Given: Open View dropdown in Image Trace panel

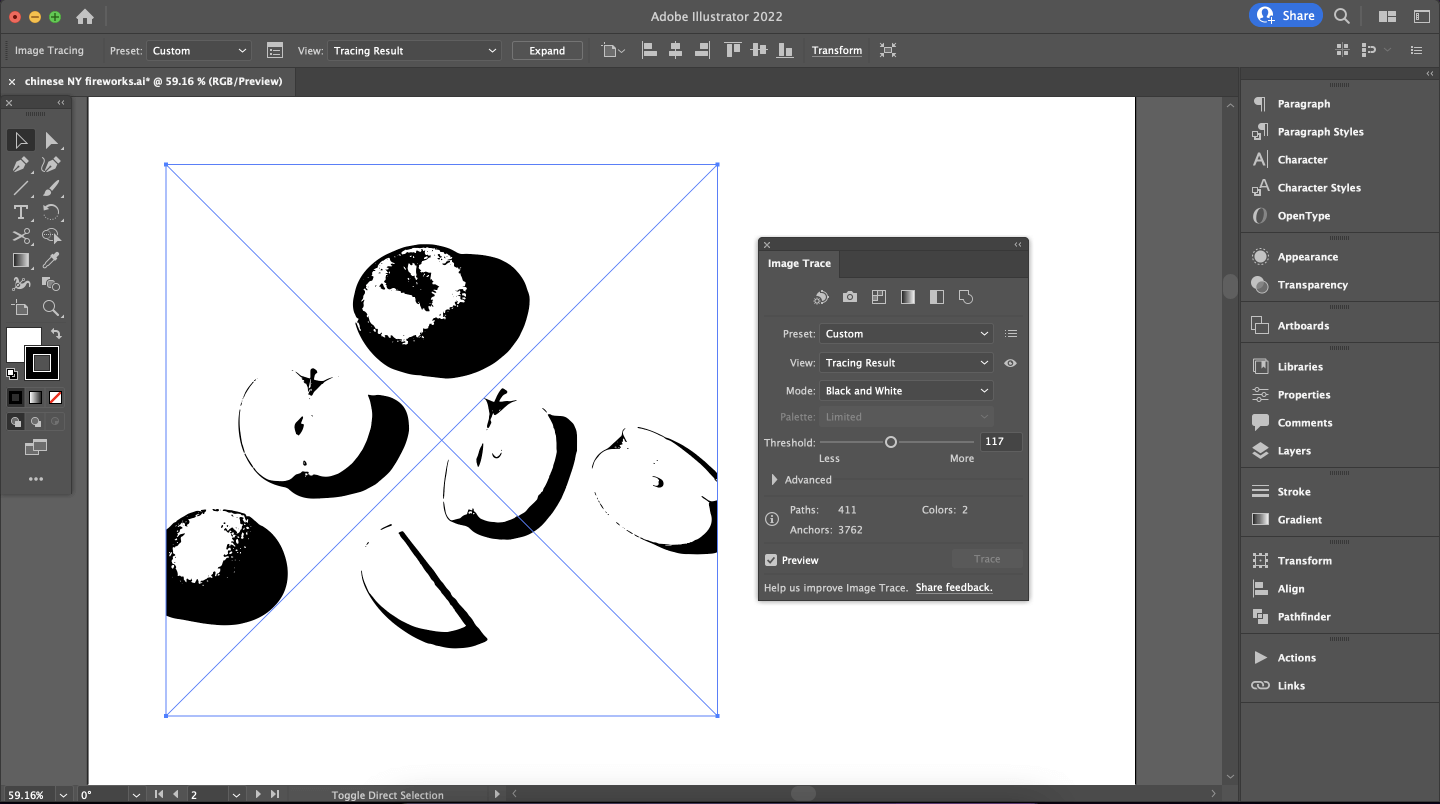Looking at the screenshot, I should [906, 363].
